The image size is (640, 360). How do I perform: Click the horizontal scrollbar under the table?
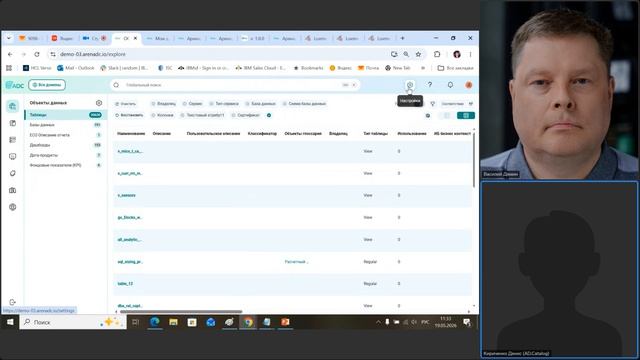[x=180, y=311]
